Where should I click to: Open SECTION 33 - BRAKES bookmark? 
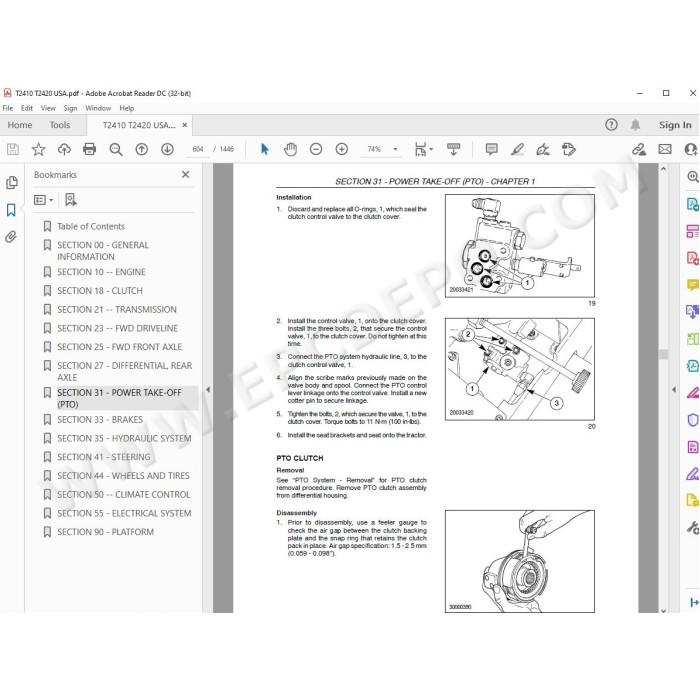[x=100, y=420]
